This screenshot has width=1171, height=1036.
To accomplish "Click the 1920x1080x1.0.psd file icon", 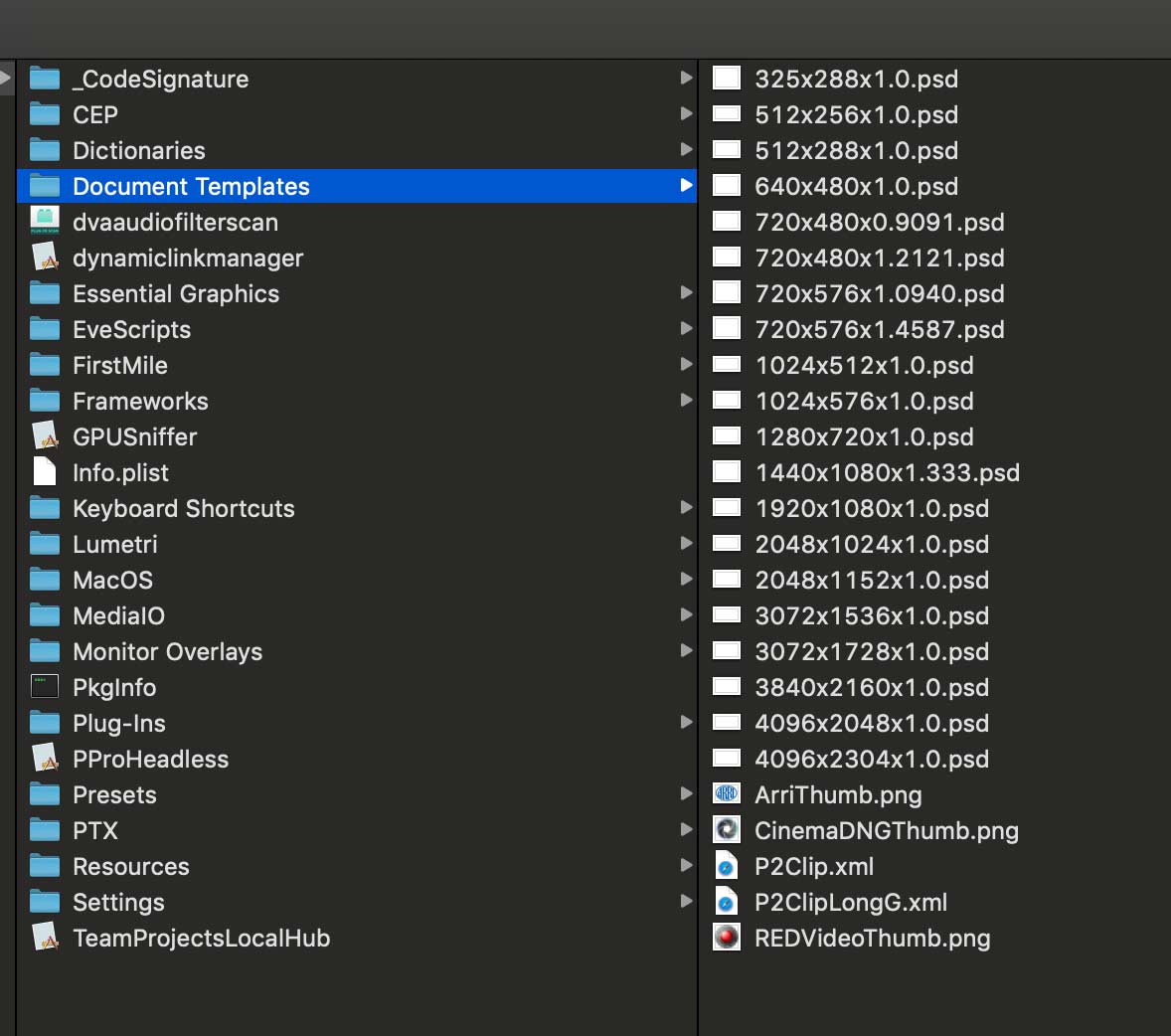I will pos(727,508).
